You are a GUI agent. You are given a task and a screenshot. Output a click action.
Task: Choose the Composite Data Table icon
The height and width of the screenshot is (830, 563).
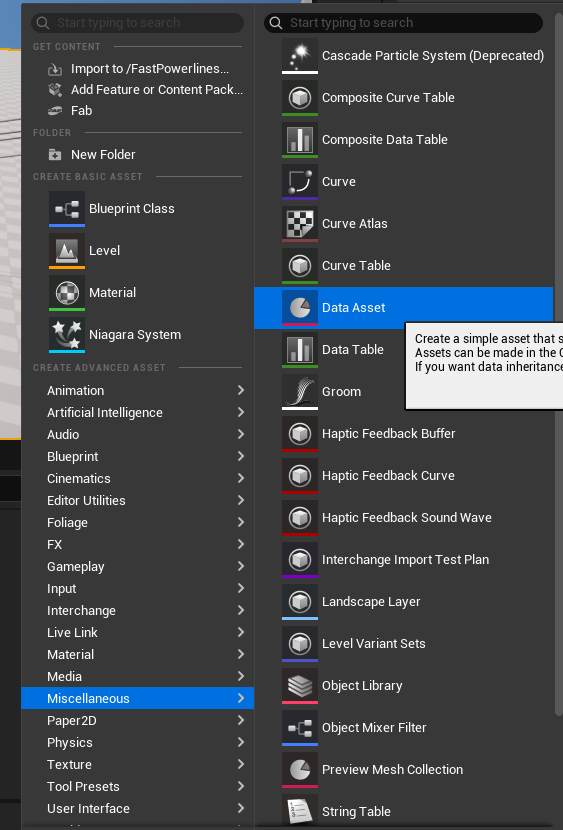(300, 140)
